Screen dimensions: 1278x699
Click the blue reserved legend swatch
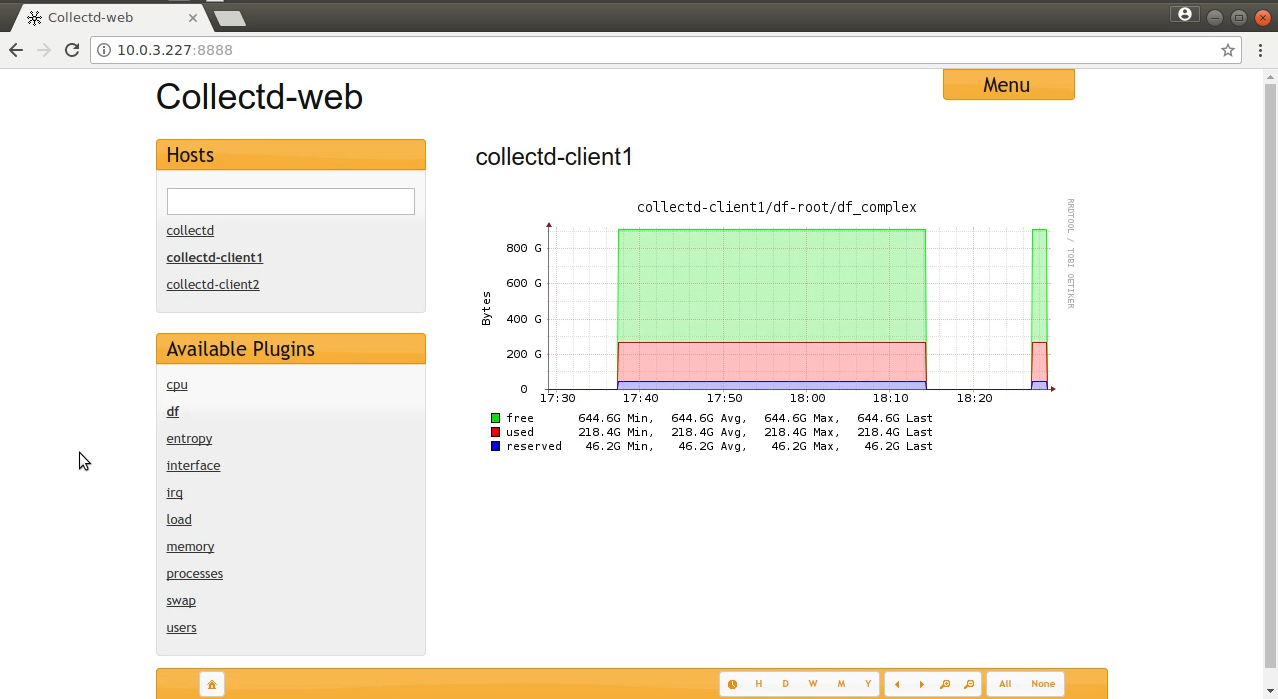(x=495, y=446)
